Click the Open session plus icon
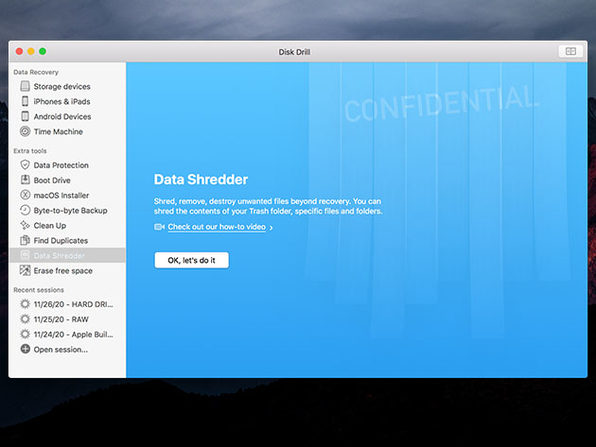Screen dimensions: 596x447 point(25,349)
